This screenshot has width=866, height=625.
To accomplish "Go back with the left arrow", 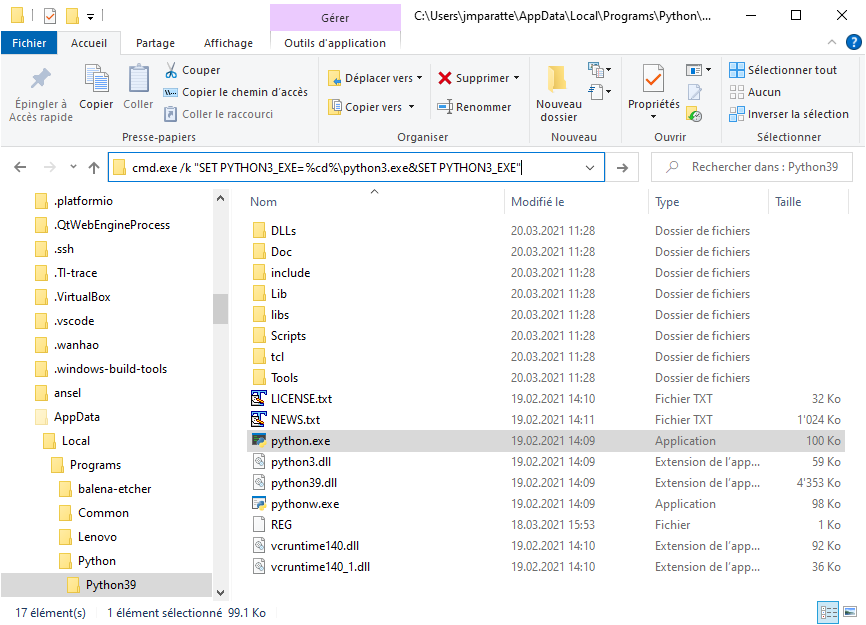I will point(20,167).
